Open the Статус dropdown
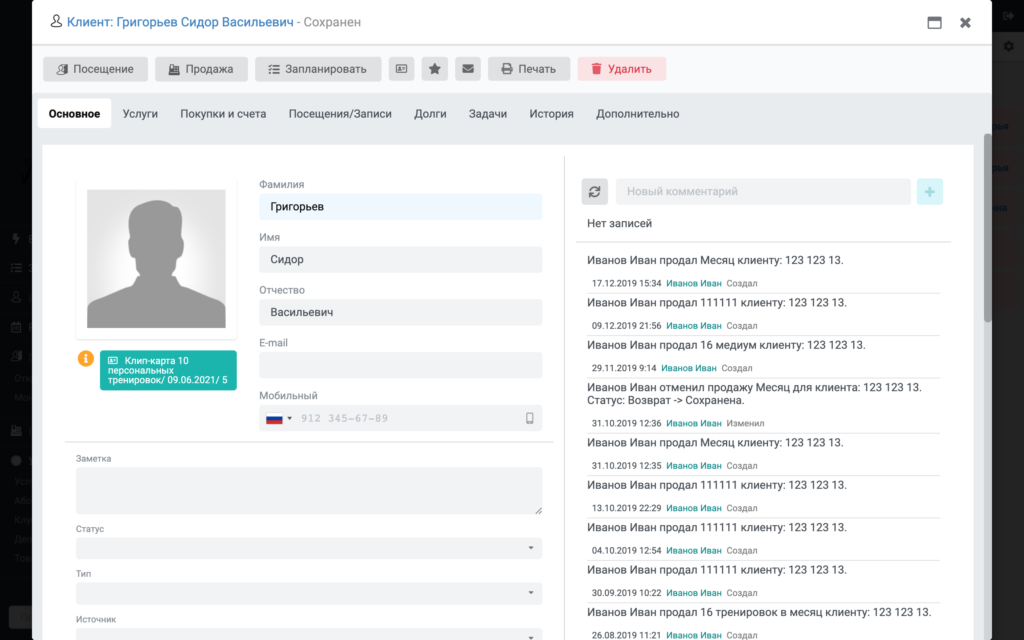Image resolution: width=1024 pixels, height=640 pixels. [309, 548]
